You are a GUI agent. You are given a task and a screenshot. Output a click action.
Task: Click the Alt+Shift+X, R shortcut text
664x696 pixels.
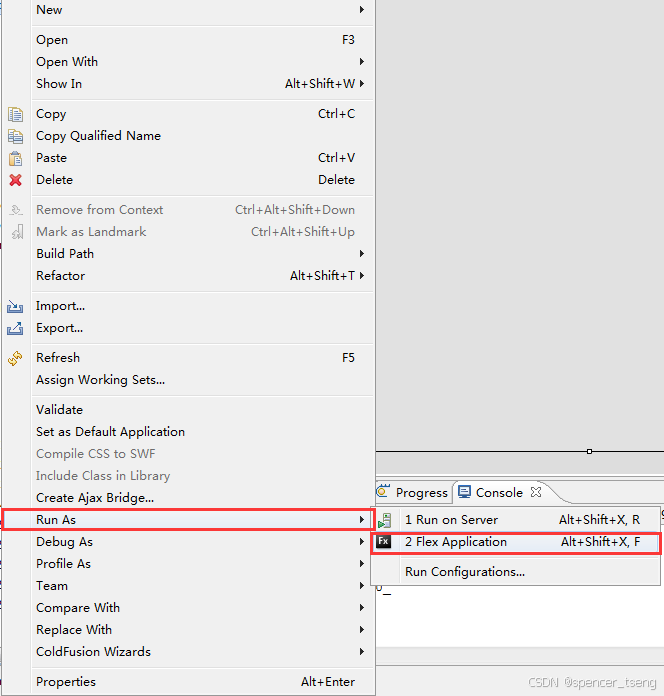coord(600,520)
